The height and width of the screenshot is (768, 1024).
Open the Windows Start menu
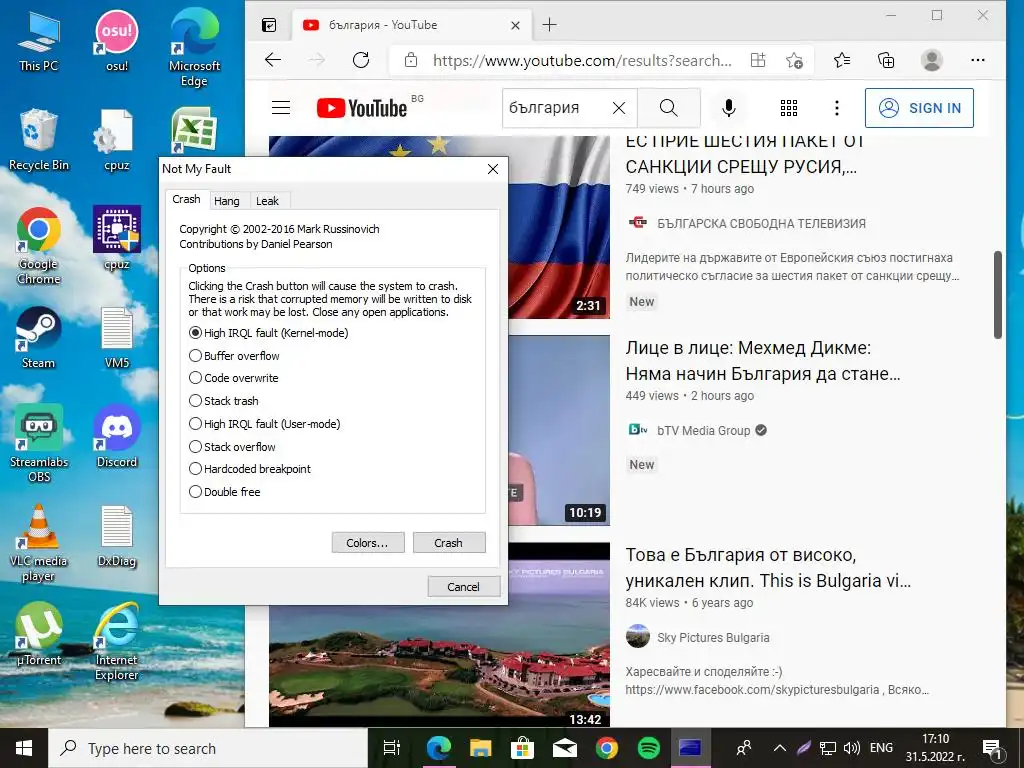click(x=24, y=748)
